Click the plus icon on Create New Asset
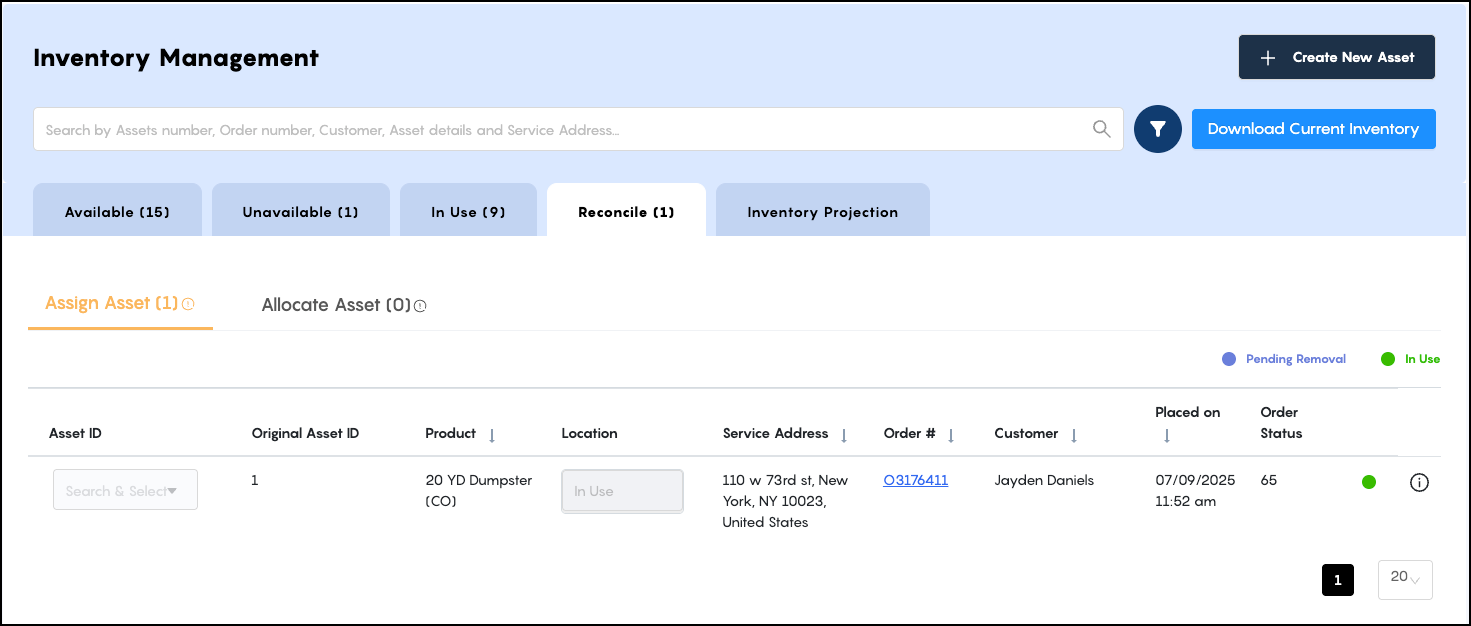Screen dimensions: 1471x626 [1267, 57]
